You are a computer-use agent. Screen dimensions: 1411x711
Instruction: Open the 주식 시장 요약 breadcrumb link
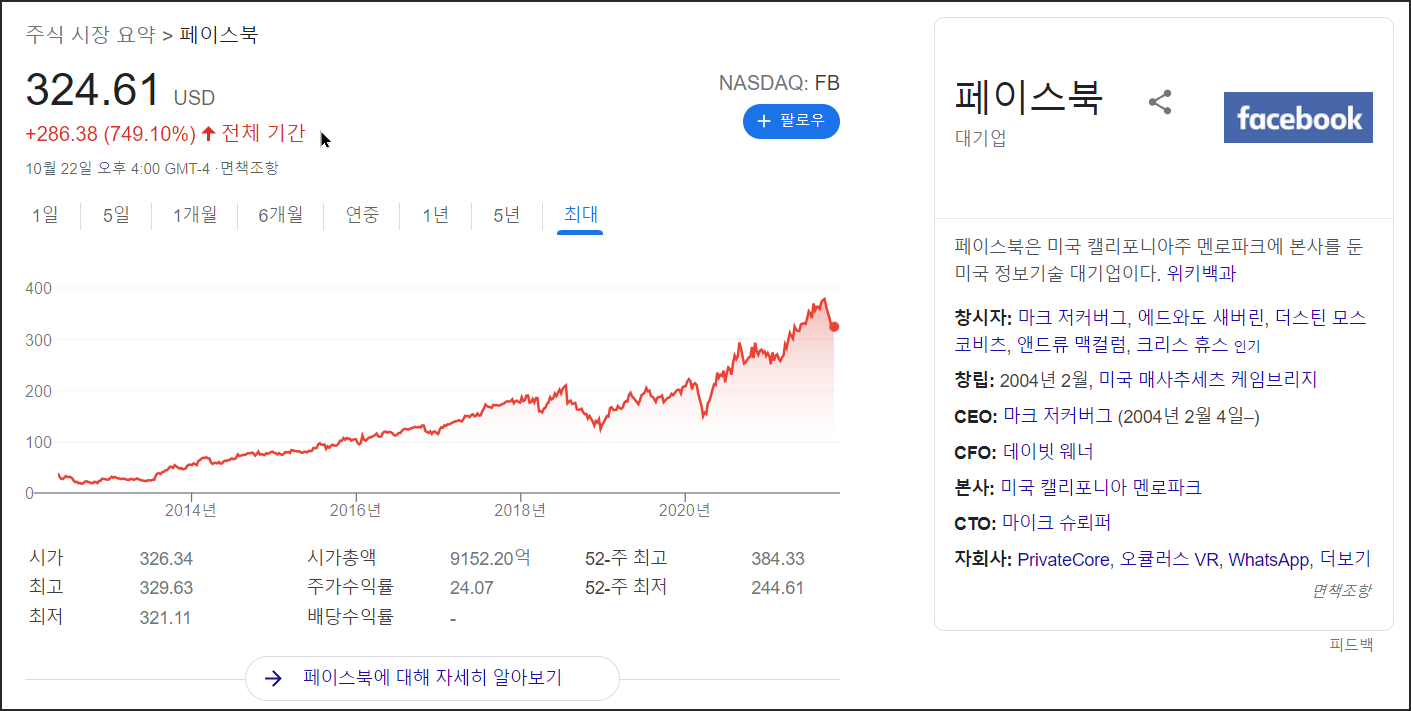pos(91,35)
